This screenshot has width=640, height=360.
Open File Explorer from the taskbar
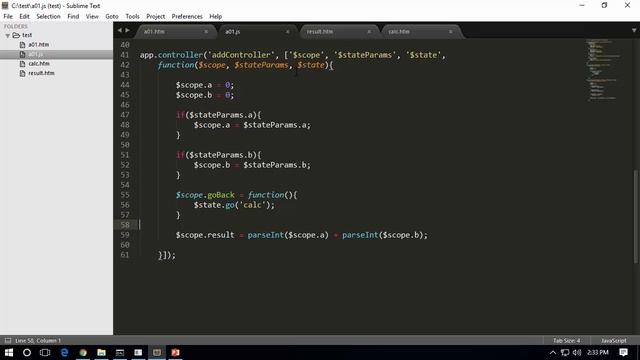pyautogui.click(x=101, y=352)
